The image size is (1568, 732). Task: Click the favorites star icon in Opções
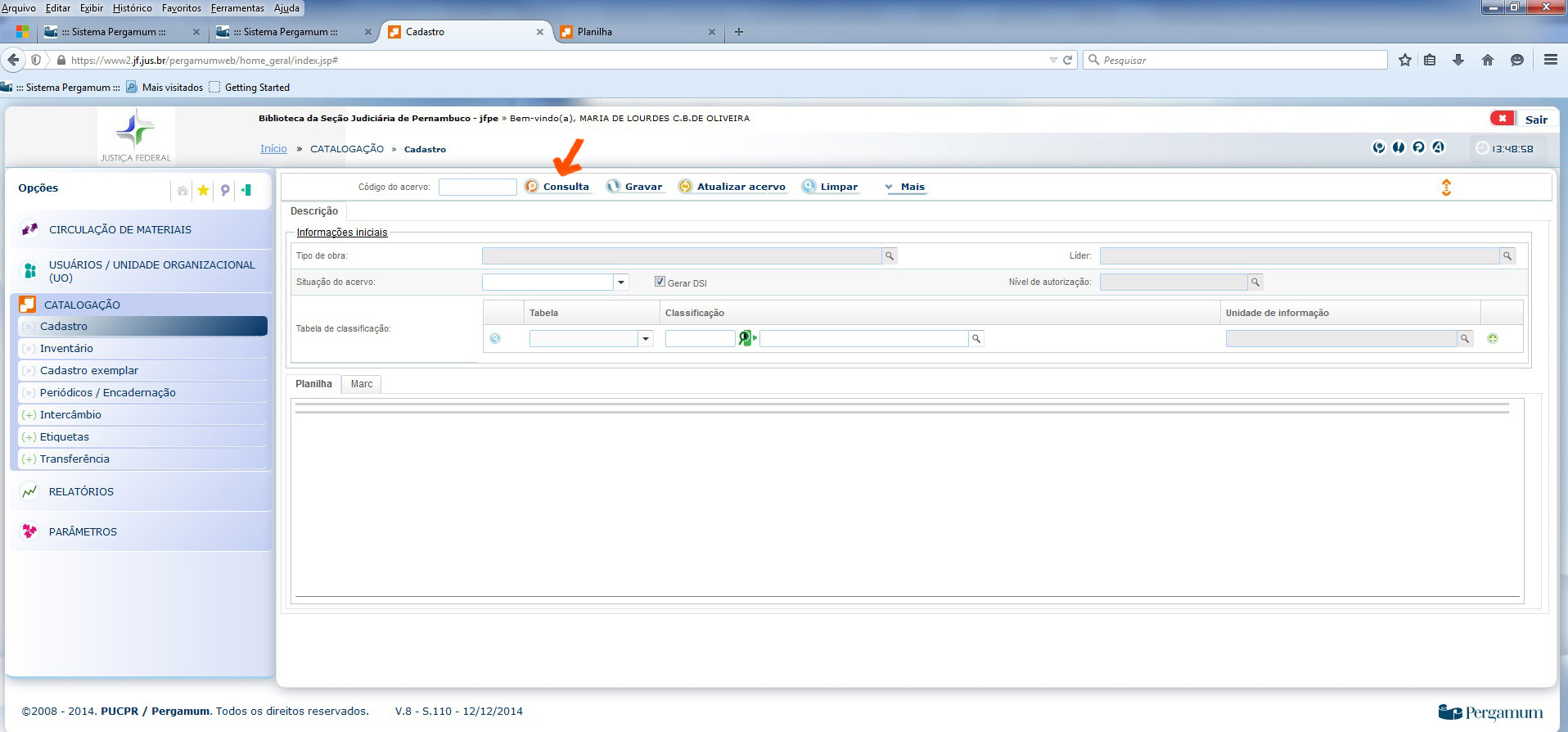(x=203, y=190)
